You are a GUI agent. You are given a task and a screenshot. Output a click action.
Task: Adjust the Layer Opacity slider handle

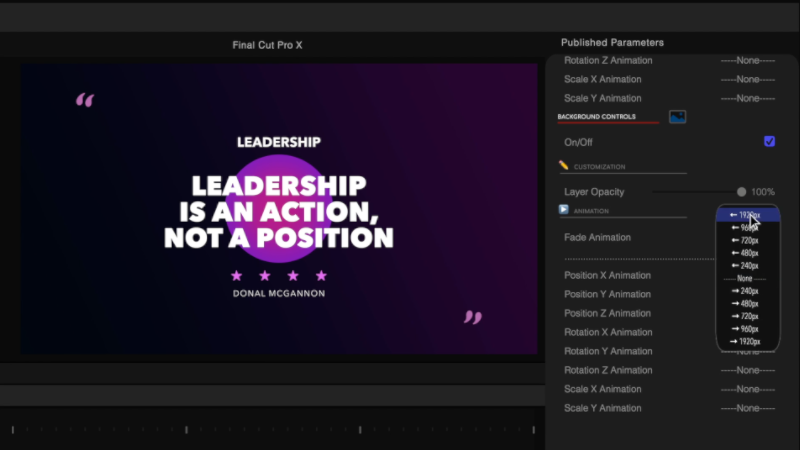click(741, 192)
